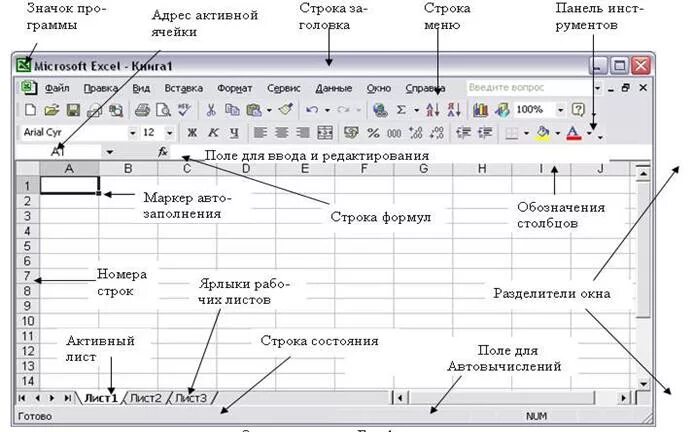The image size is (694, 432).
Task: Open the Правка menu
Action: point(100,89)
